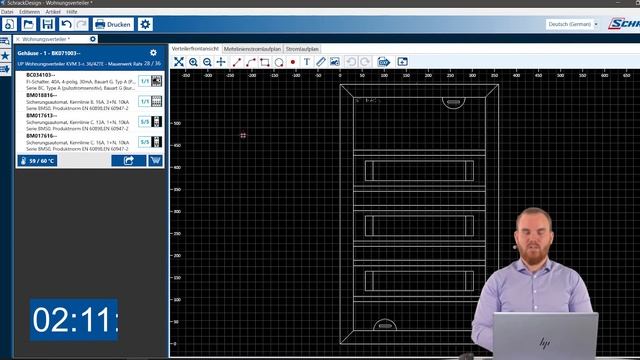
Task: Click the 1/1 count for BC034103
Action: pos(144,81)
